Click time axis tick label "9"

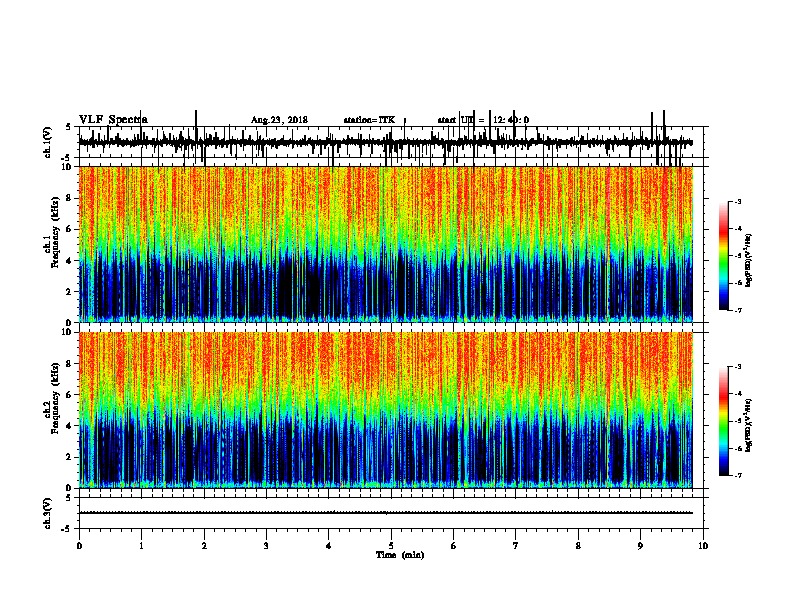tap(640, 546)
